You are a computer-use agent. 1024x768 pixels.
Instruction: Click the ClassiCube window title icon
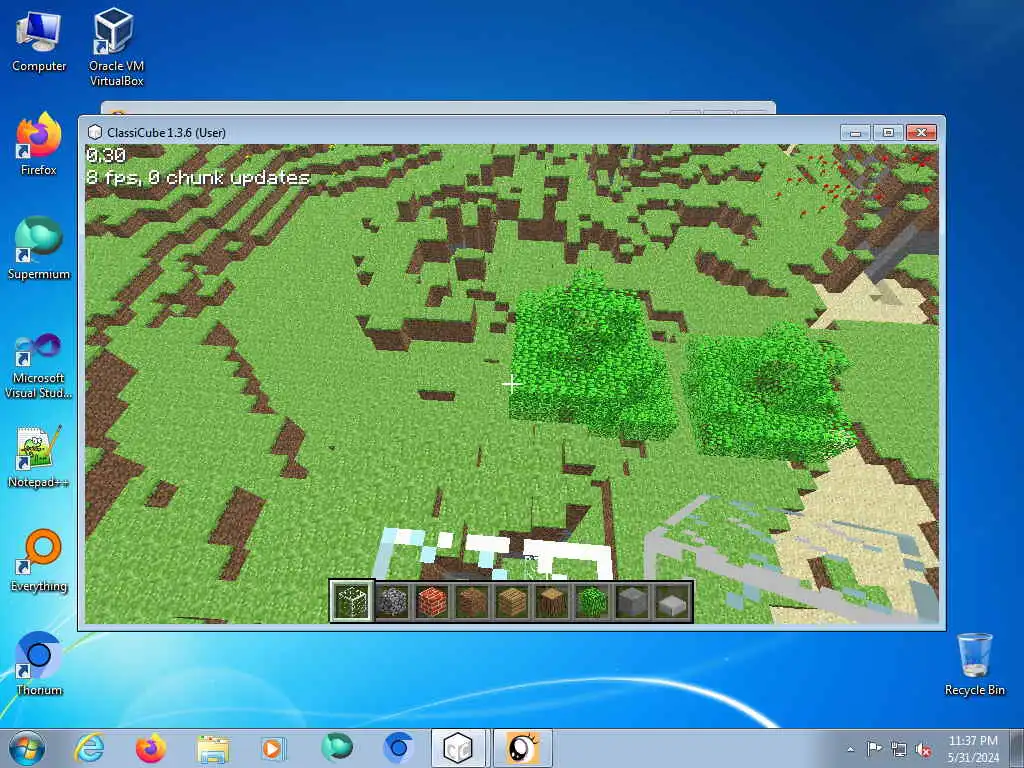coord(95,133)
